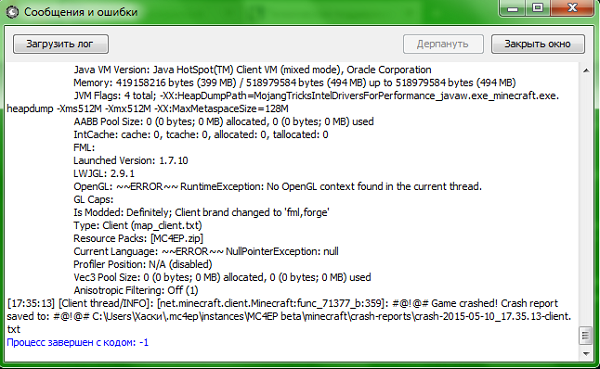
Task: Click the 'Java VM Version' log line
Action: coord(253,70)
